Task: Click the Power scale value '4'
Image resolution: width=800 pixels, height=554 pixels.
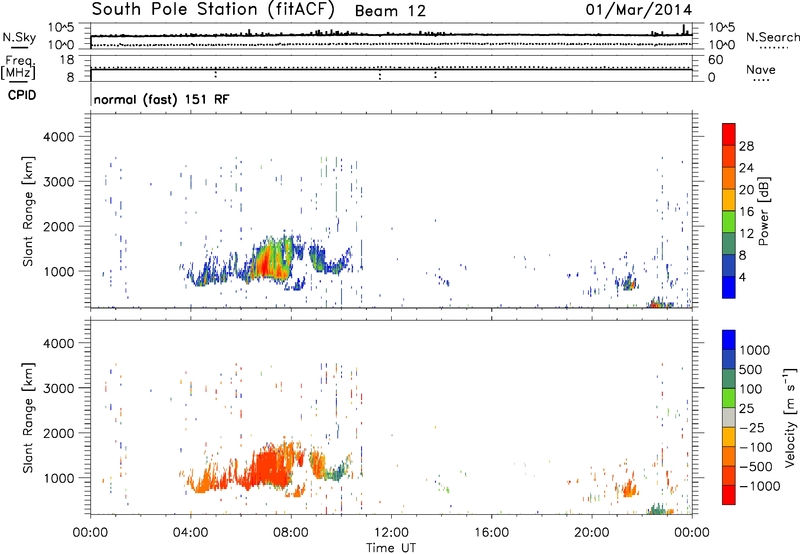Action: coord(742,277)
